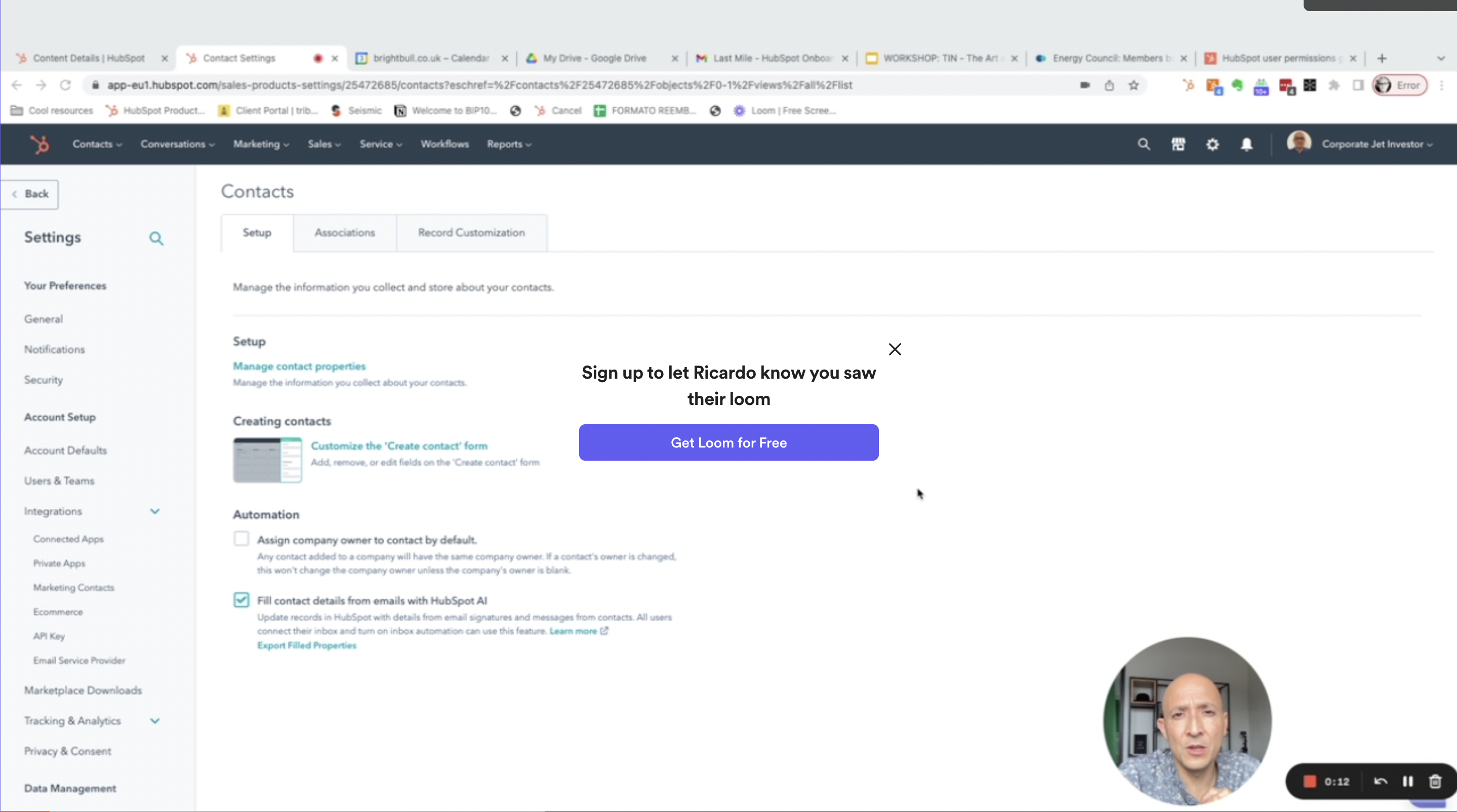Uncheck Fill contact details from emails checkbox
1457x812 pixels.
[241, 599]
